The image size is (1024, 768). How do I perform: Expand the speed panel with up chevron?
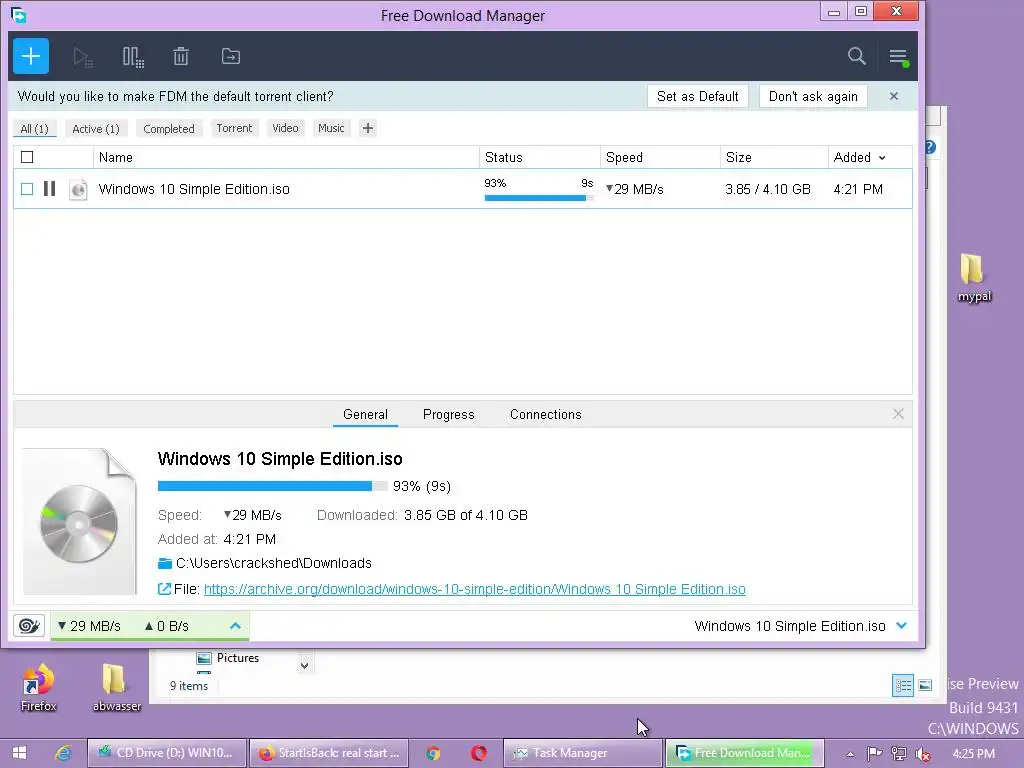[235, 626]
